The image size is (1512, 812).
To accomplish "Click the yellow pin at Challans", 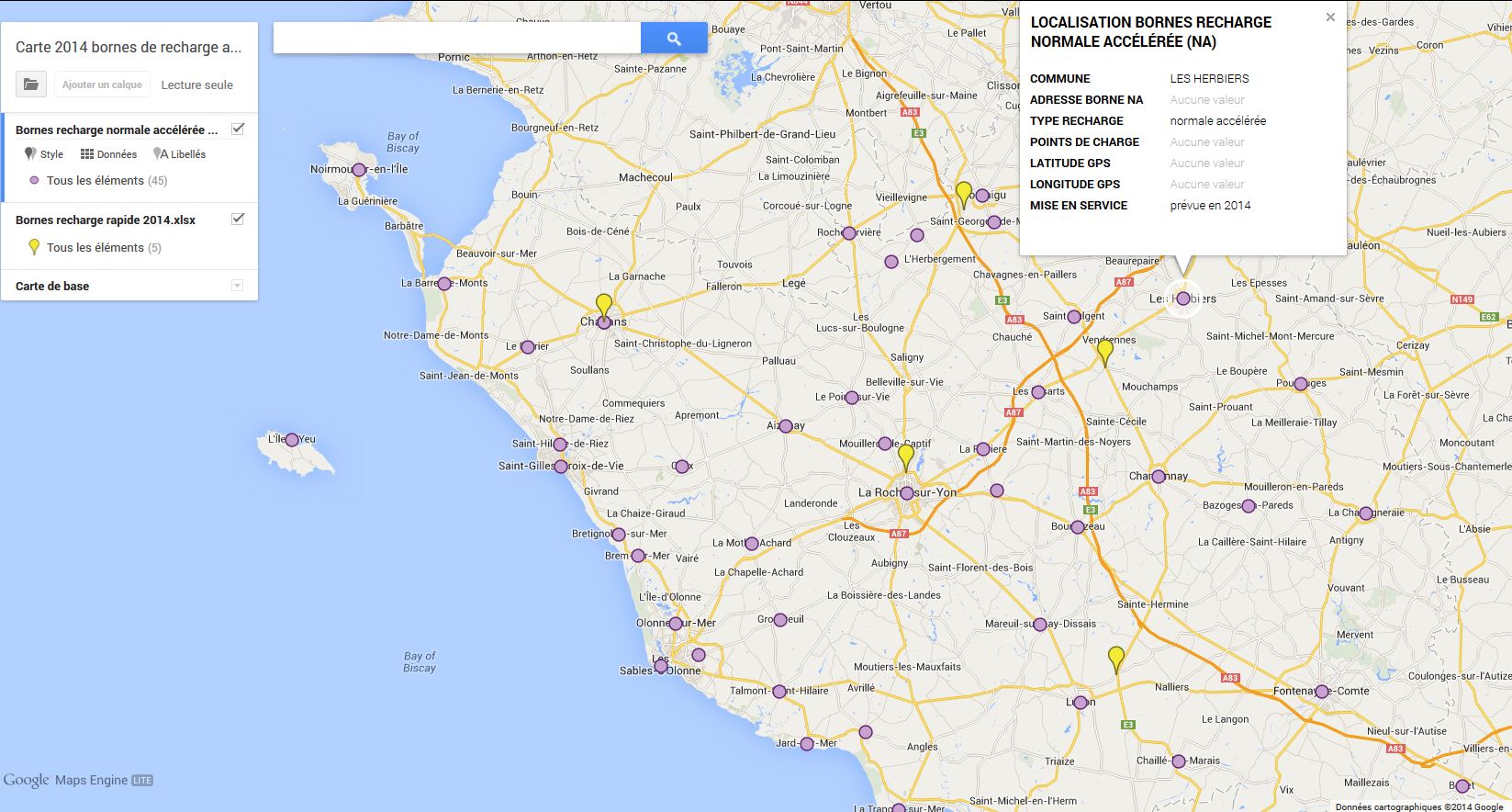I will [x=603, y=306].
